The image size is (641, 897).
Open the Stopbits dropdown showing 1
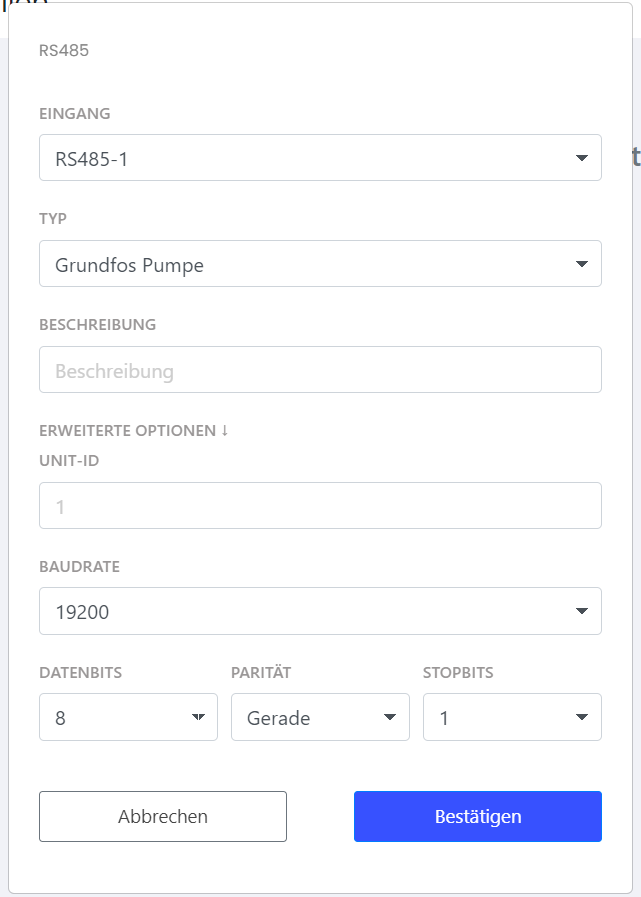click(x=497, y=717)
